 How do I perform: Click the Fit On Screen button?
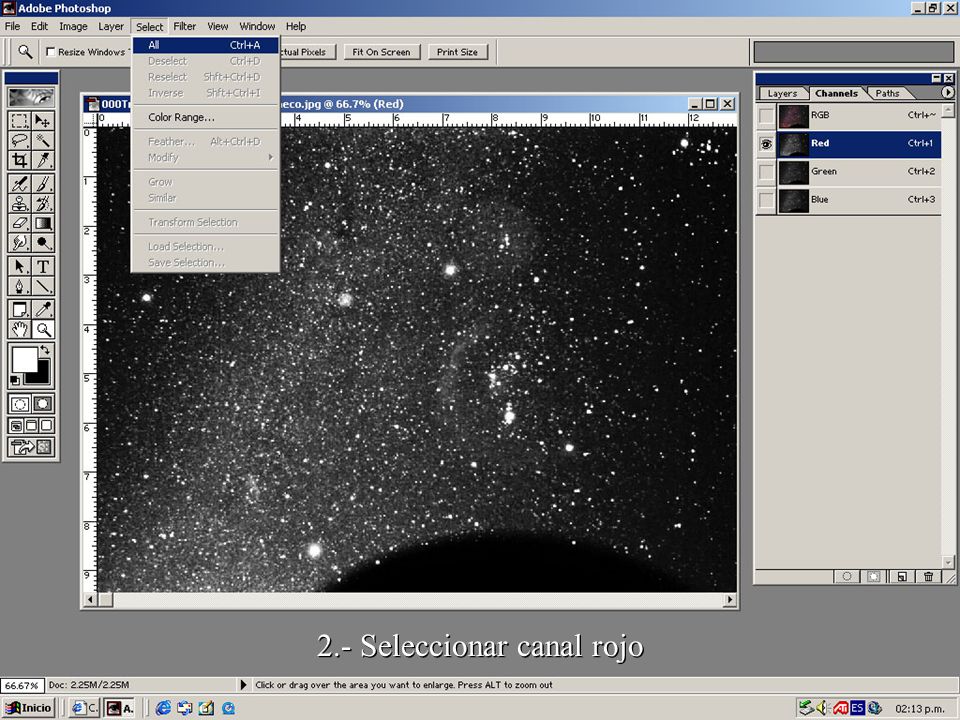(381, 52)
